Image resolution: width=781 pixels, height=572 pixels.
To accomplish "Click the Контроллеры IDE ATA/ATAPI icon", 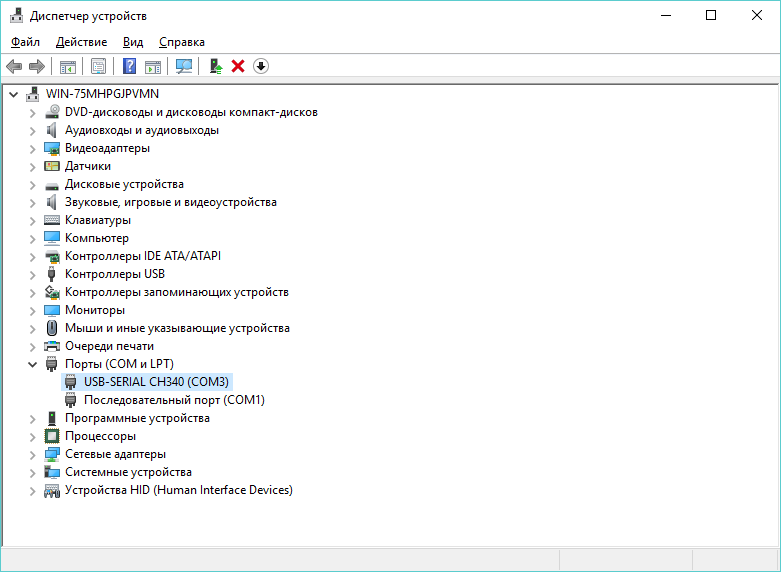I will click(52, 256).
